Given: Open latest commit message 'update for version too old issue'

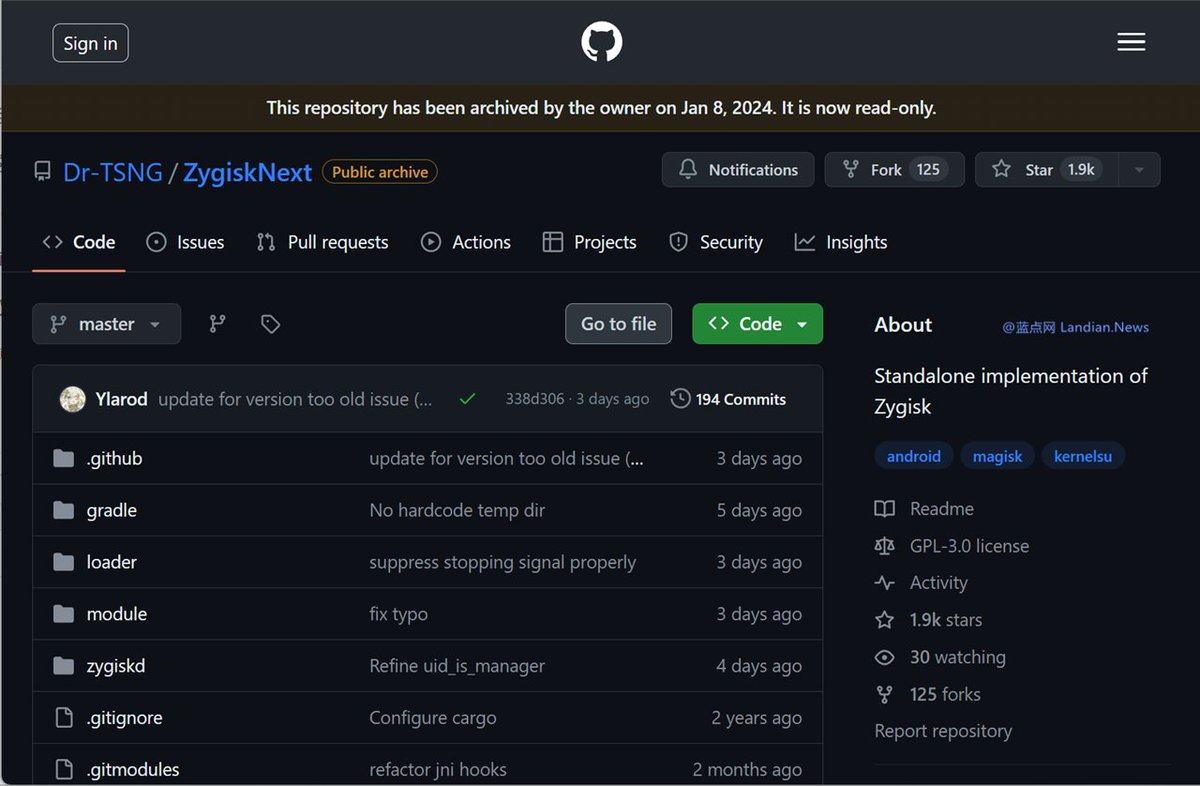Looking at the screenshot, I should click(x=295, y=399).
